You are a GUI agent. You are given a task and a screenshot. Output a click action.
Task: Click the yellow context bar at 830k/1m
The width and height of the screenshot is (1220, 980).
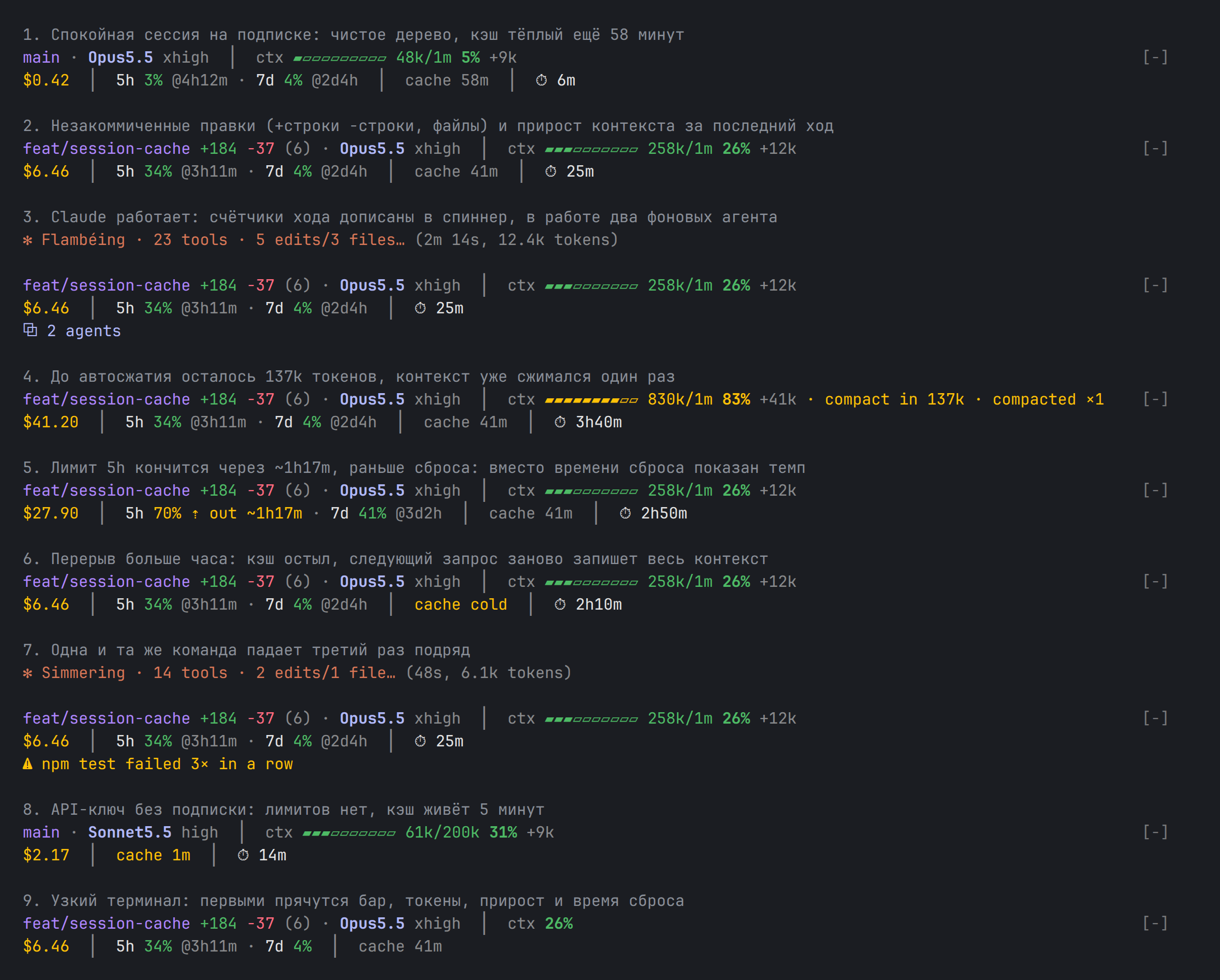click(591, 400)
